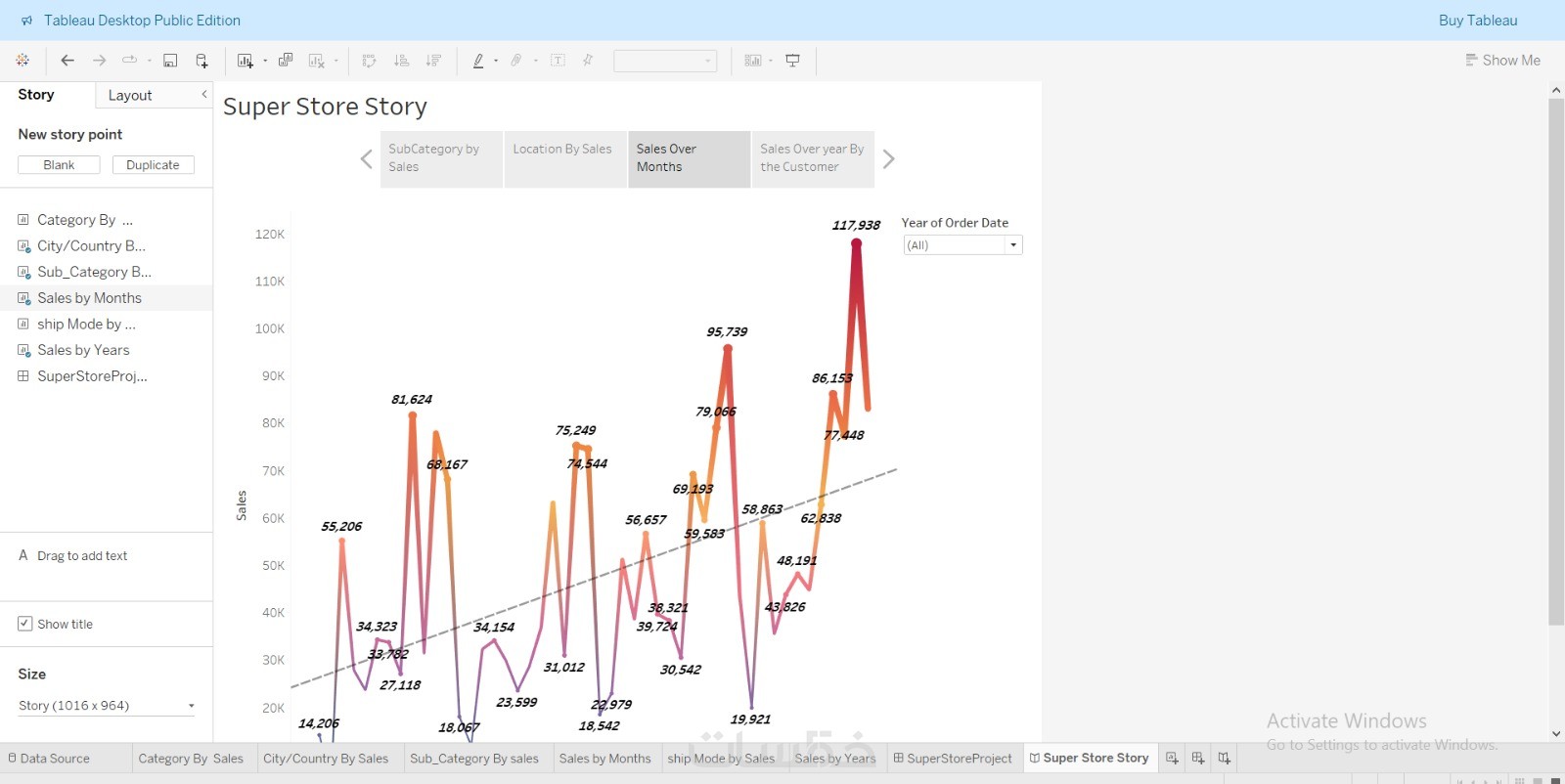
Task: Open the City/Country By Sales sheet tab
Action: point(326,758)
